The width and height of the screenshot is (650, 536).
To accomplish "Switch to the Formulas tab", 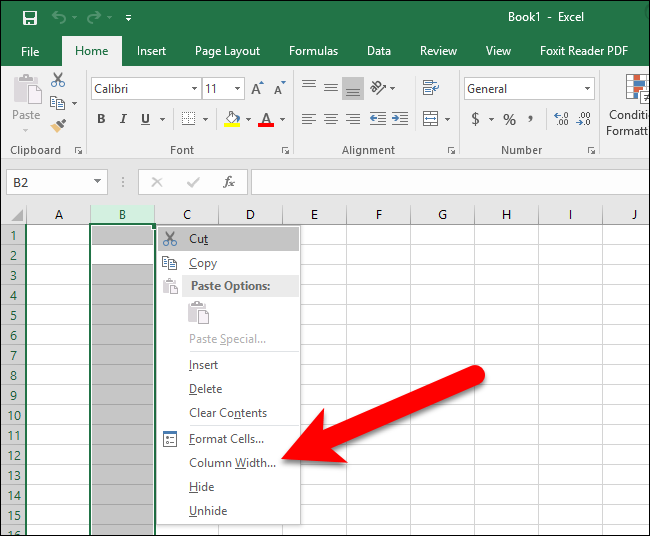I will 313,51.
